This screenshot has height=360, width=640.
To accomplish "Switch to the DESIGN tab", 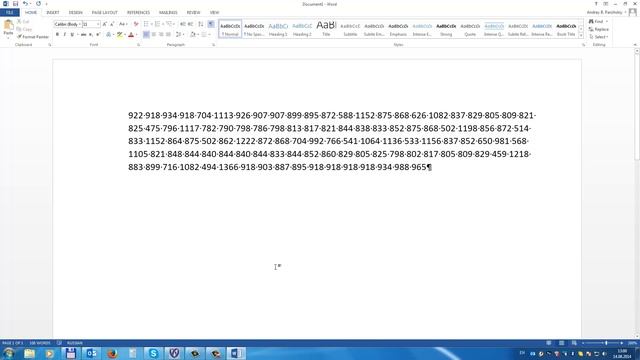I will click(76, 13).
